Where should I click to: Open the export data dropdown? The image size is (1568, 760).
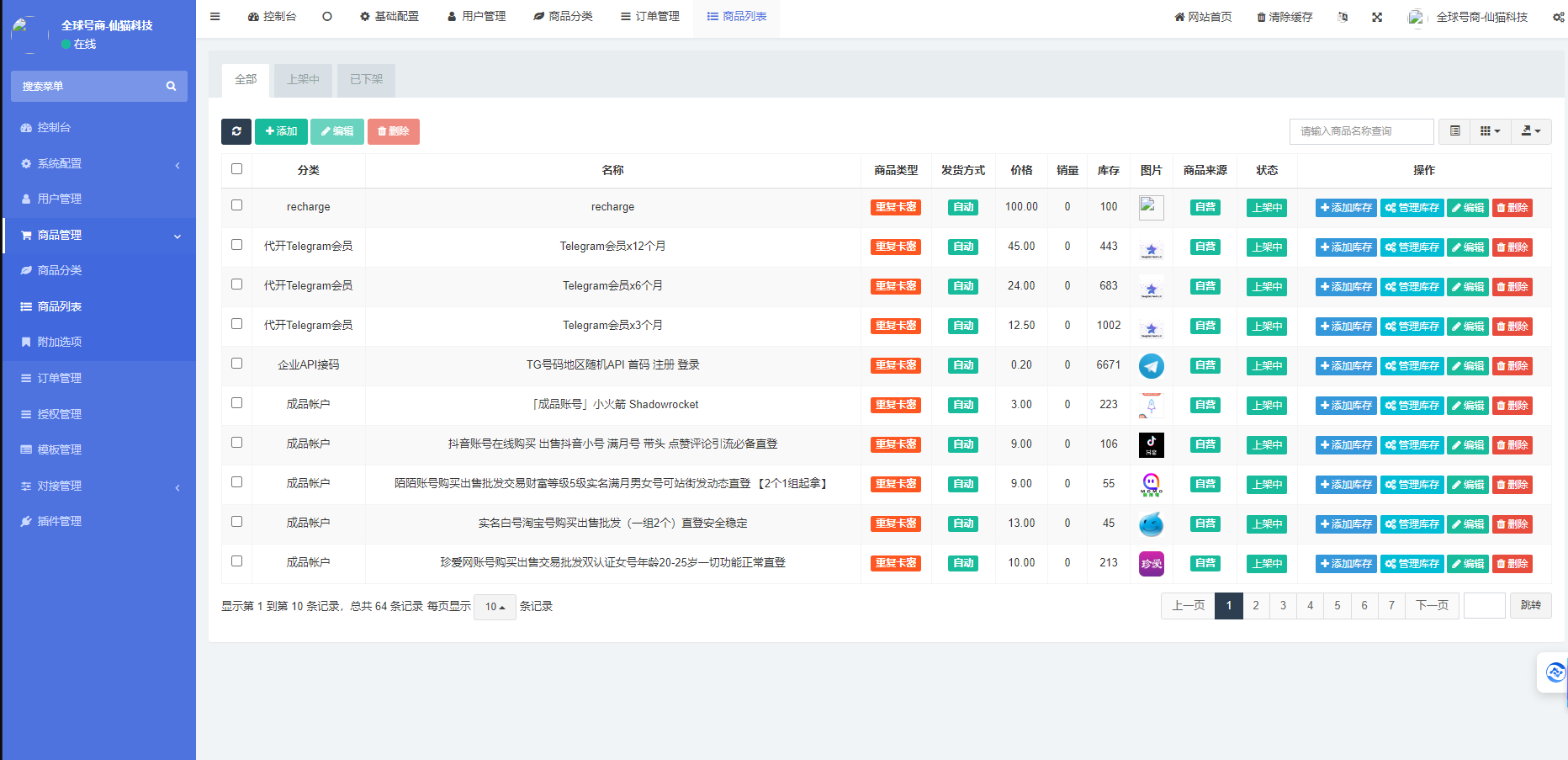pos(1531,131)
